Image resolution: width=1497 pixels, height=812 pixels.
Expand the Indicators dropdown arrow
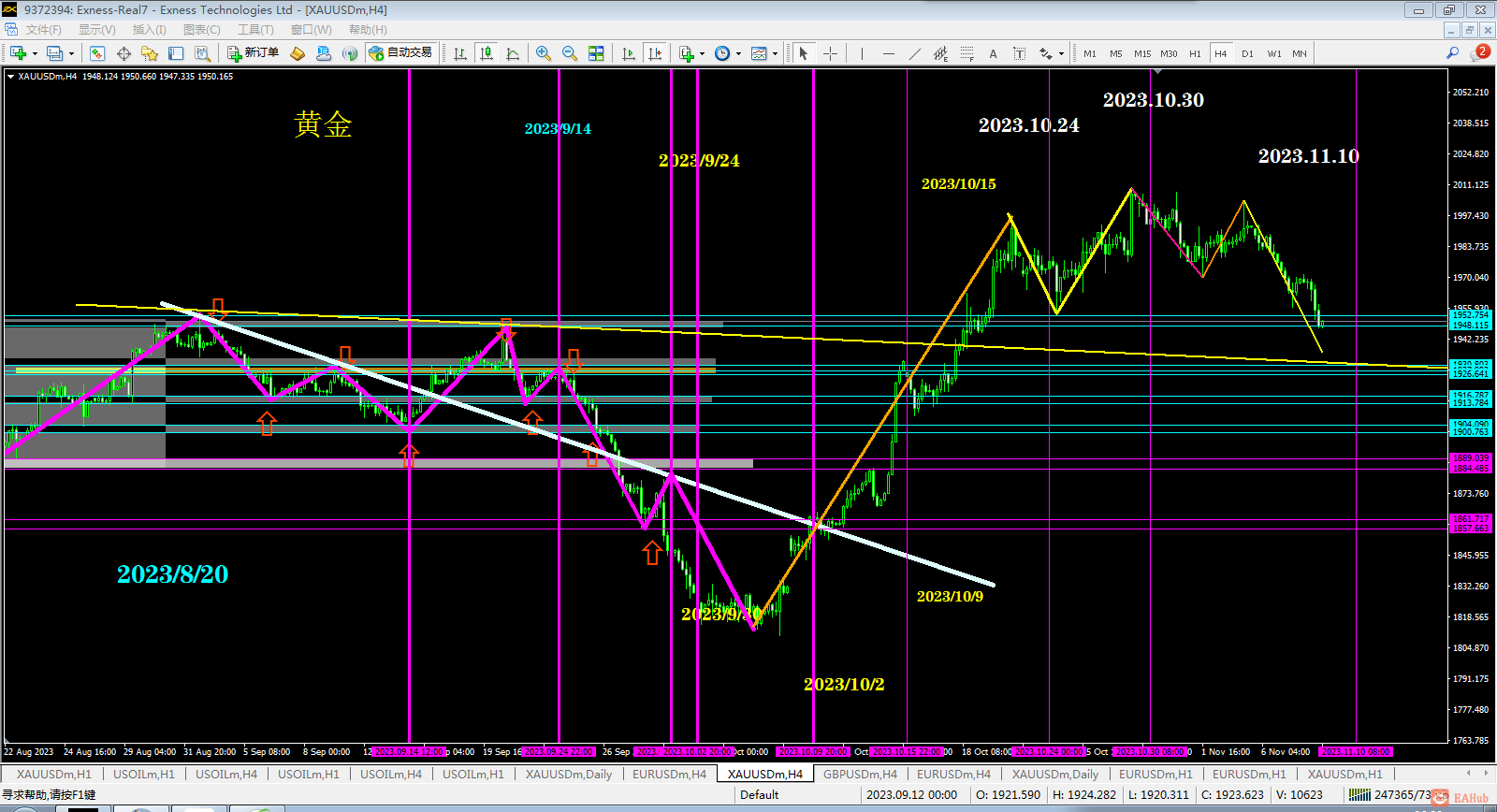702,53
